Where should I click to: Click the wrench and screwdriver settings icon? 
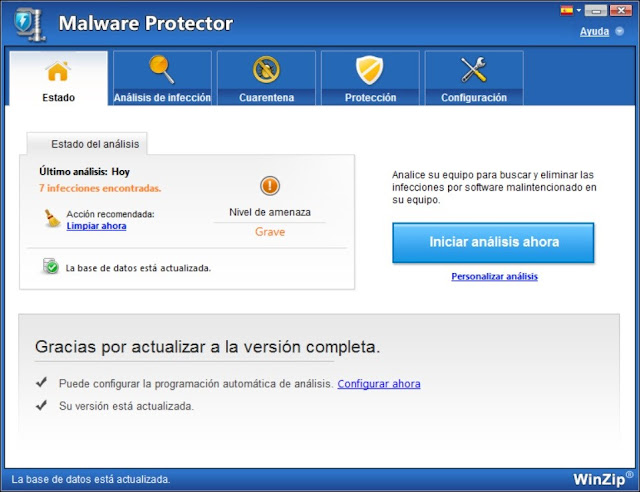point(473,70)
